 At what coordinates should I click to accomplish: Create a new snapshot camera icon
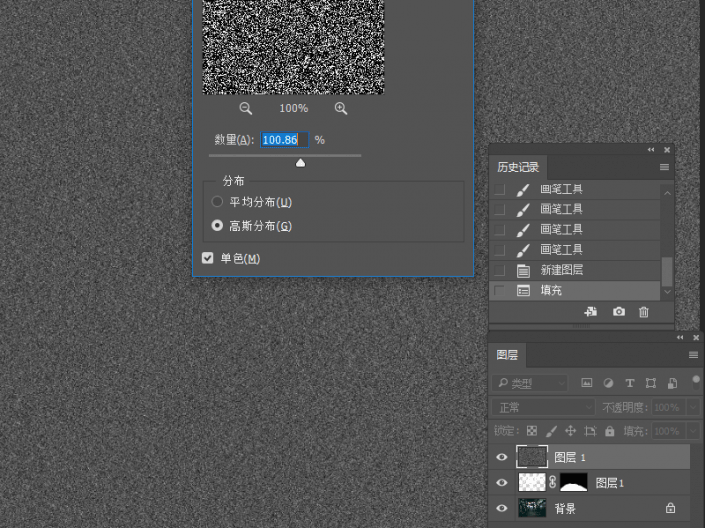(x=619, y=312)
